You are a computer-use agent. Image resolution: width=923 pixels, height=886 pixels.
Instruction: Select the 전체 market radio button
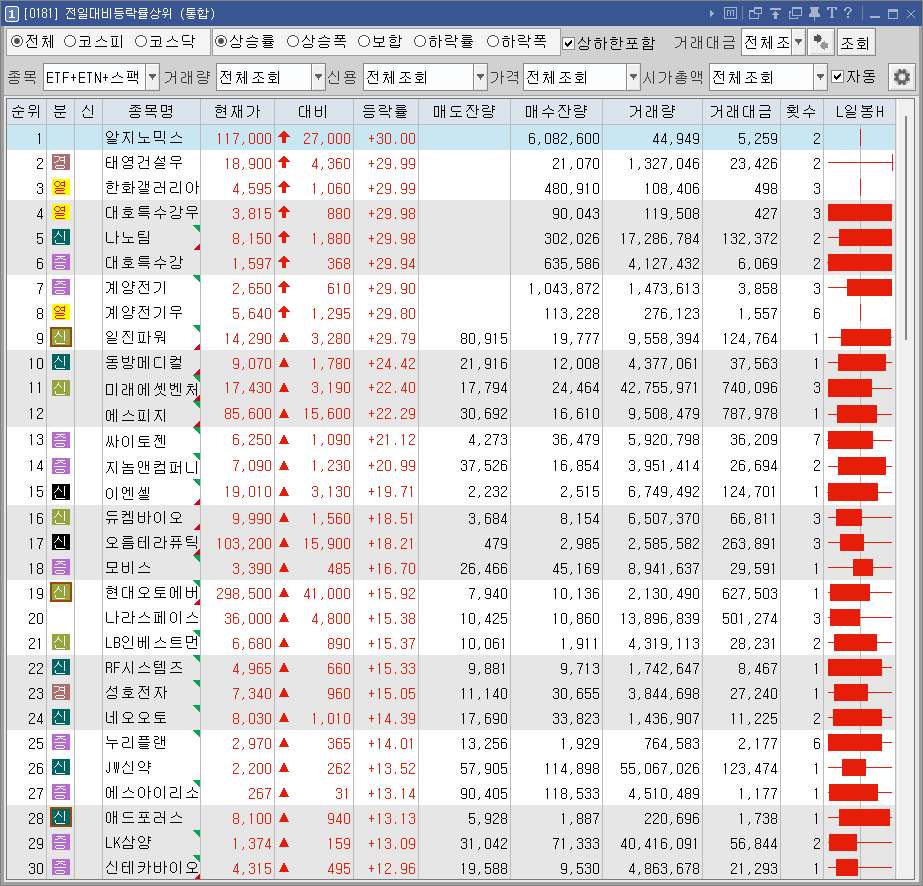pos(17,41)
